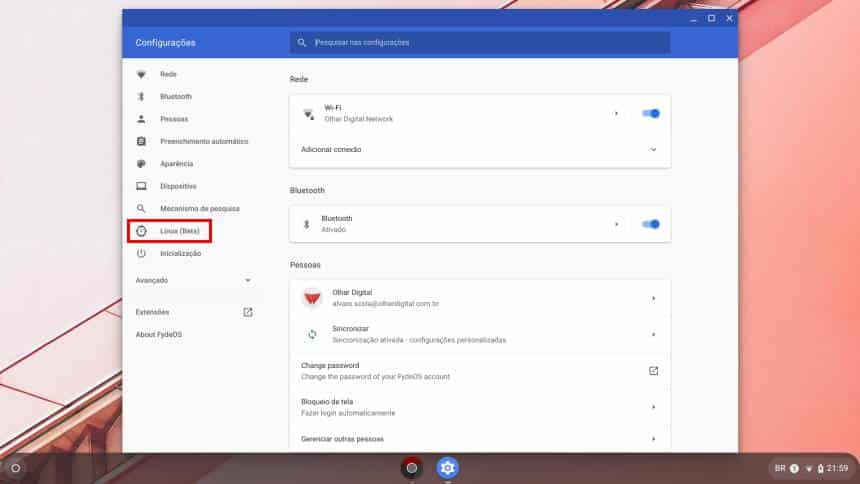This screenshot has height=484, width=860.
Task: Click Change password row text
Action: [330, 365]
